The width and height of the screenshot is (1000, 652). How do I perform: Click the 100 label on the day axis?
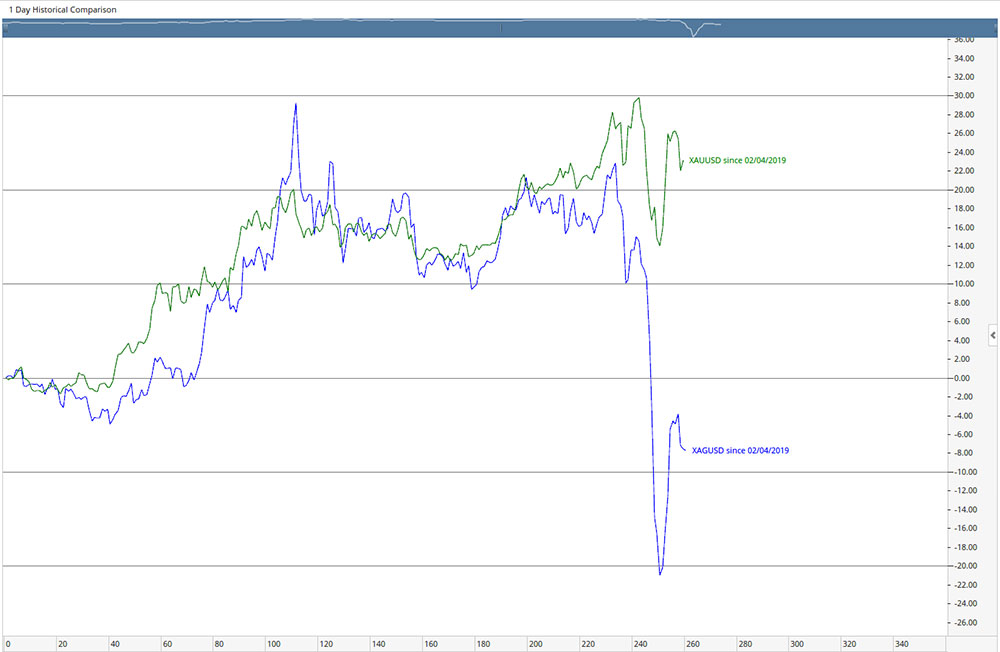pyautogui.click(x=271, y=644)
